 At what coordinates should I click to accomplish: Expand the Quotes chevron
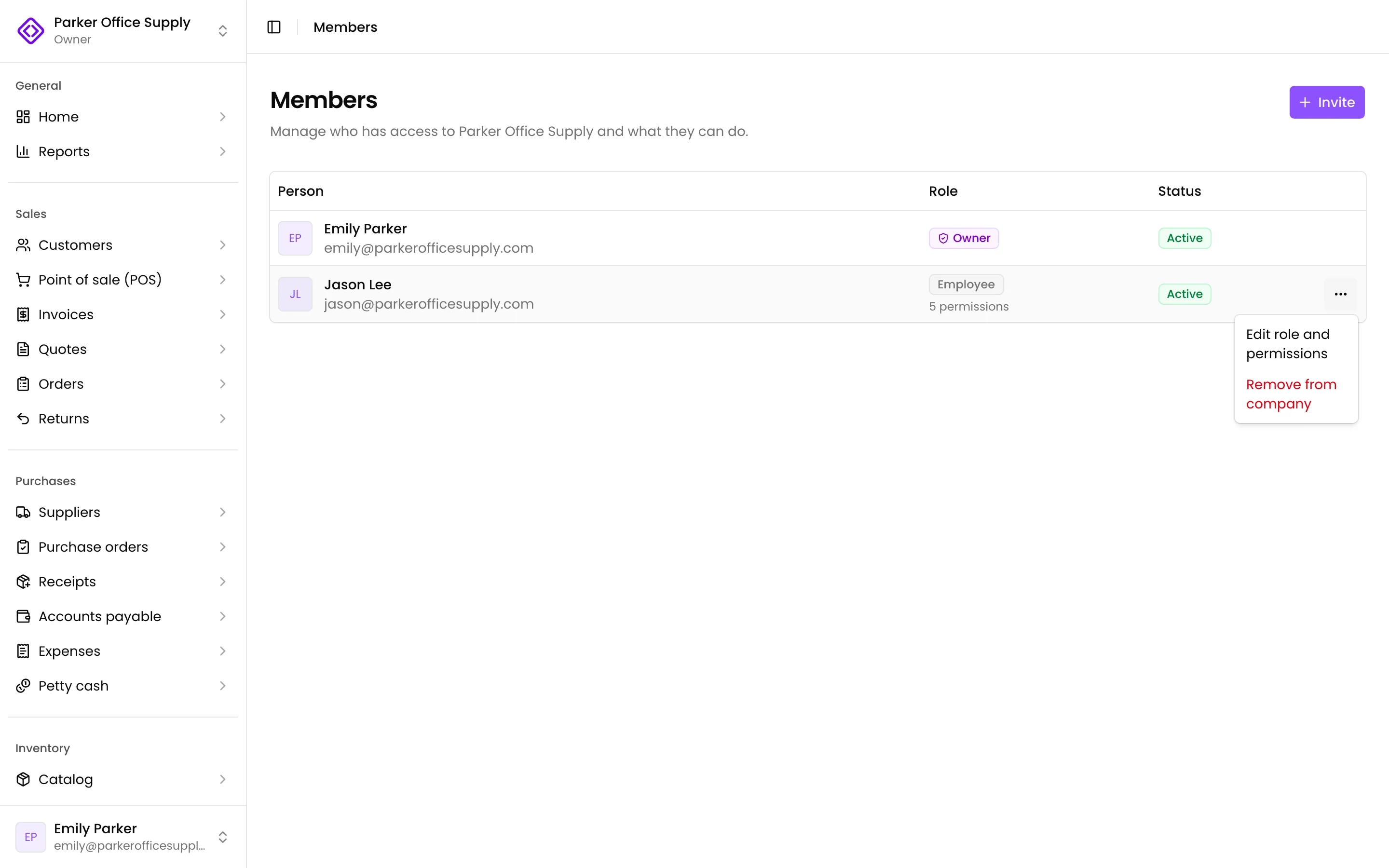(x=223, y=349)
